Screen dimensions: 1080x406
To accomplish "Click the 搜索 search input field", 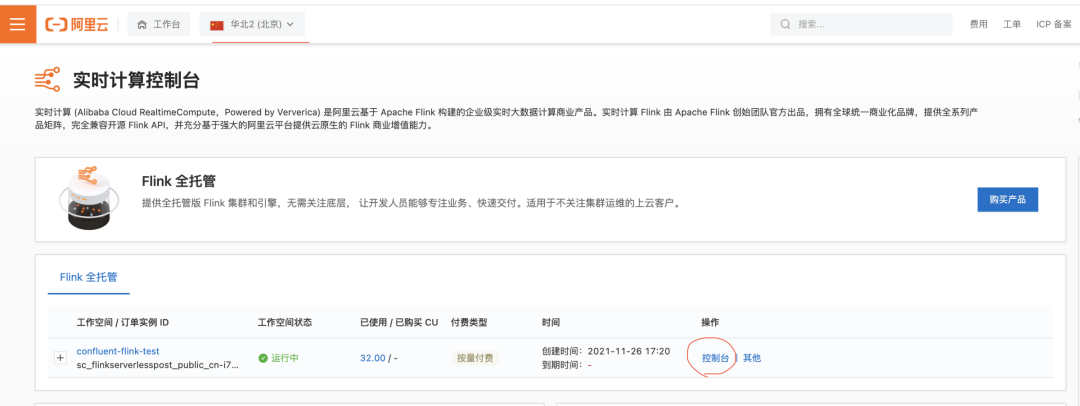I will pos(861,24).
